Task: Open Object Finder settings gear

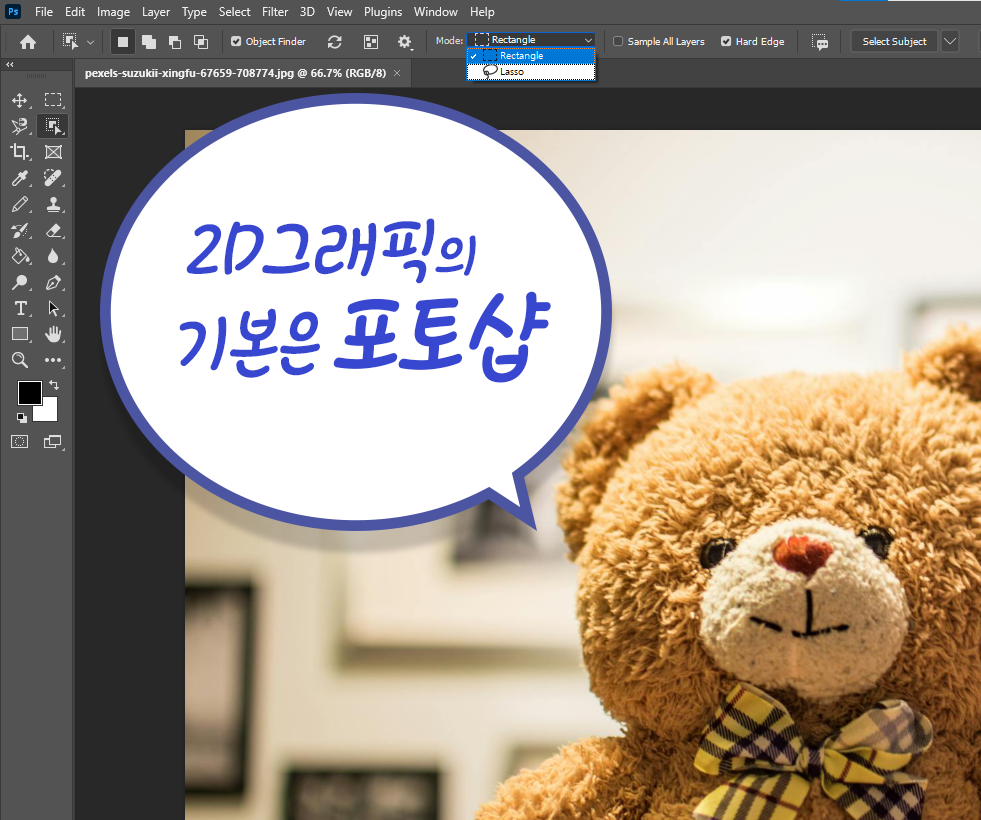Action: pyautogui.click(x=405, y=42)
